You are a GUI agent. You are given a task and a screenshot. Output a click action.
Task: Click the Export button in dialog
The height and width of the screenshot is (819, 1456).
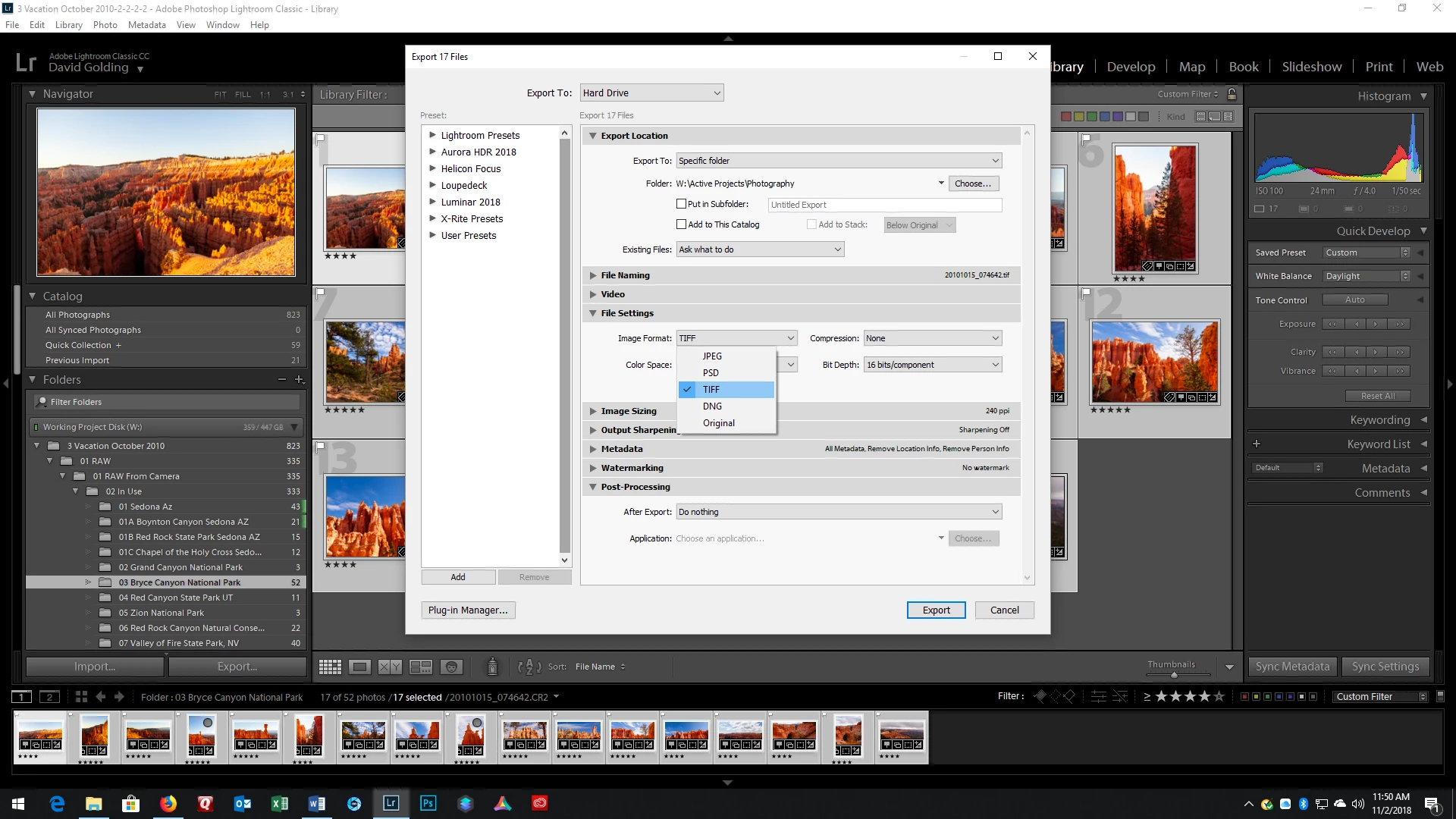tap(936, 610)
